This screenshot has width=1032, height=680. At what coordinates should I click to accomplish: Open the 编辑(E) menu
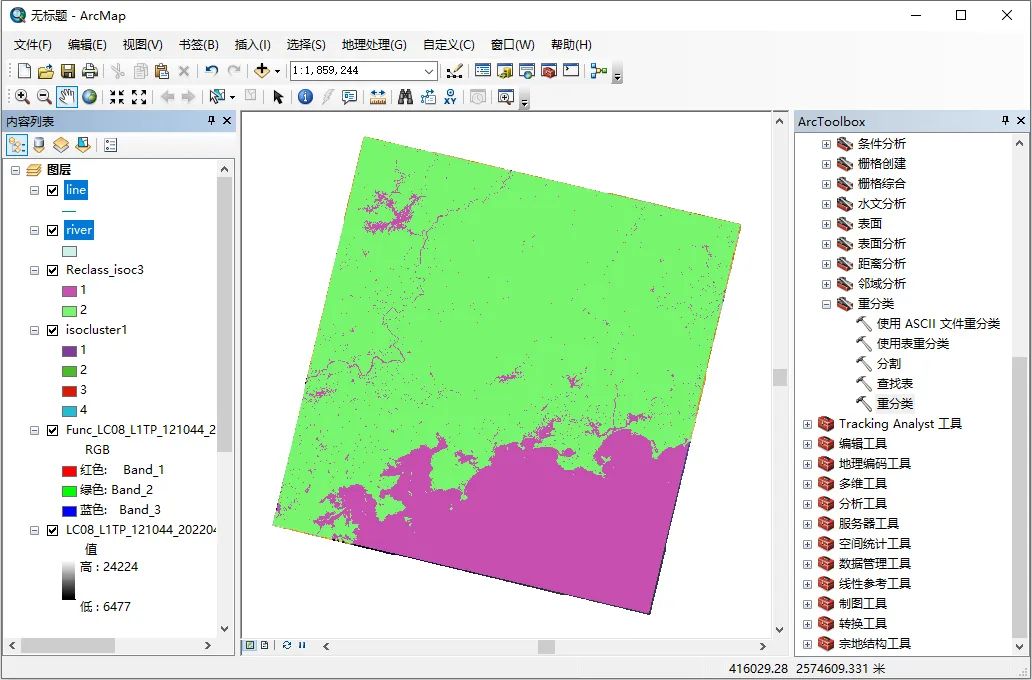pos(87,45)
